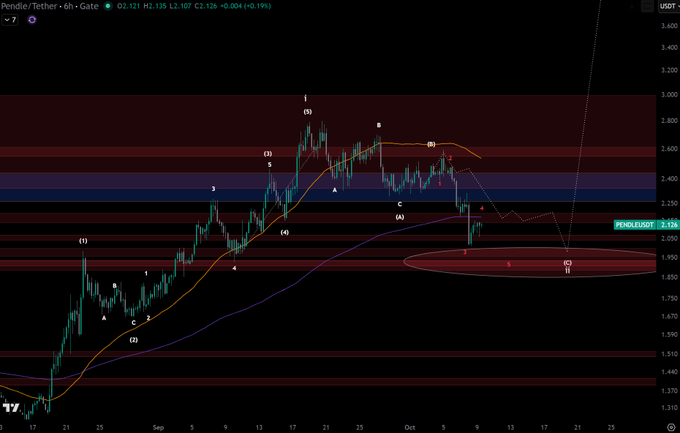This screenshot has height=433, width=680.
Task: Select the (A) wave label
Action: point(400,216)
